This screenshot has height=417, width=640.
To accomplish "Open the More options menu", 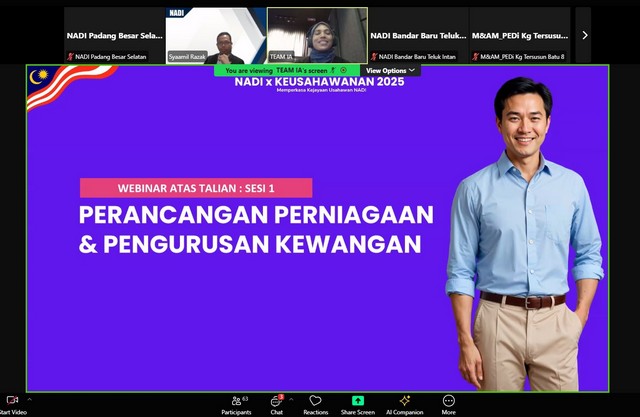I will (x=448, y=401).
